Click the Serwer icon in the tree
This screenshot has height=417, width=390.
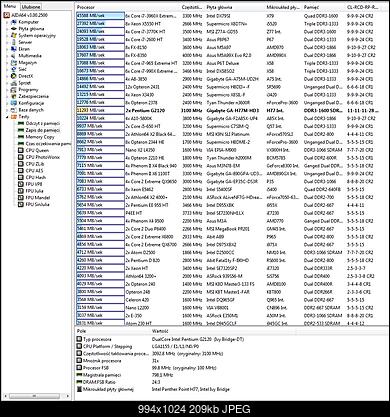pos(14,42)
